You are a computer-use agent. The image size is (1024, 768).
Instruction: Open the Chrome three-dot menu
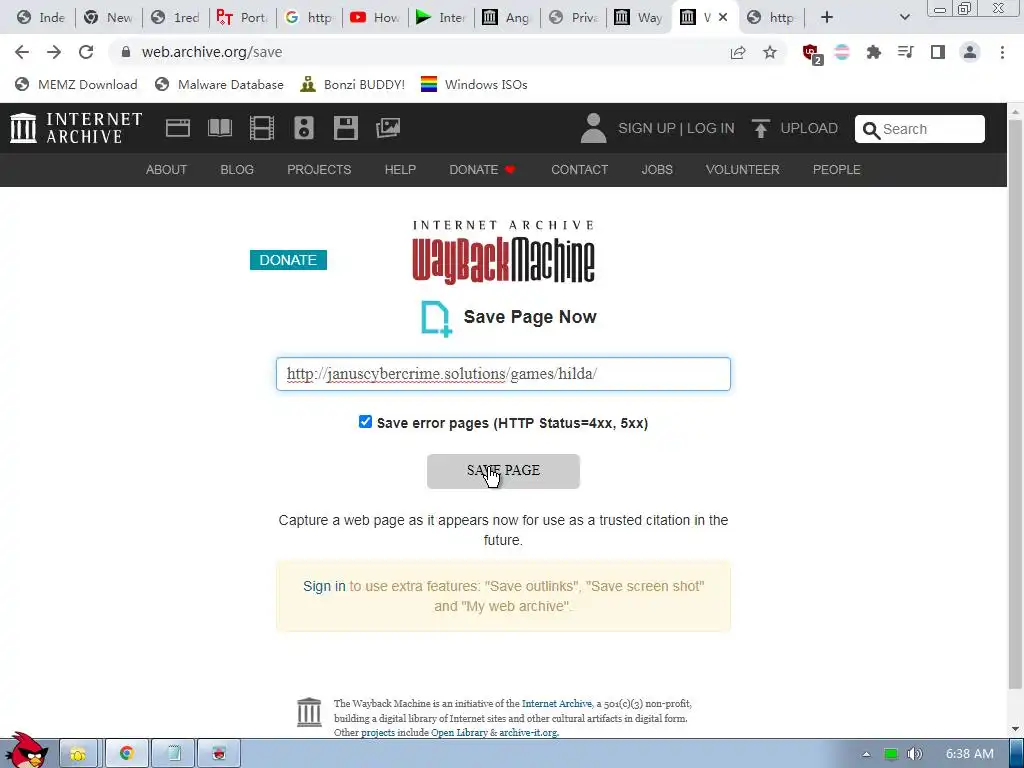tap(1002, 52)
